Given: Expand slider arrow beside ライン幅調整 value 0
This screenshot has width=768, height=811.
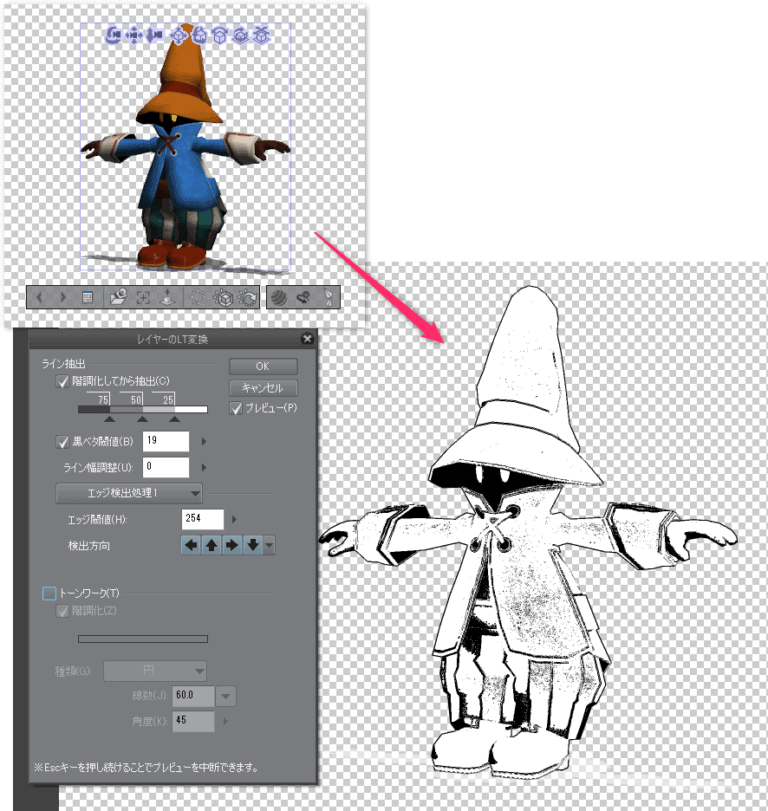Looking at the screenshot, I should (x=204, y=468).
